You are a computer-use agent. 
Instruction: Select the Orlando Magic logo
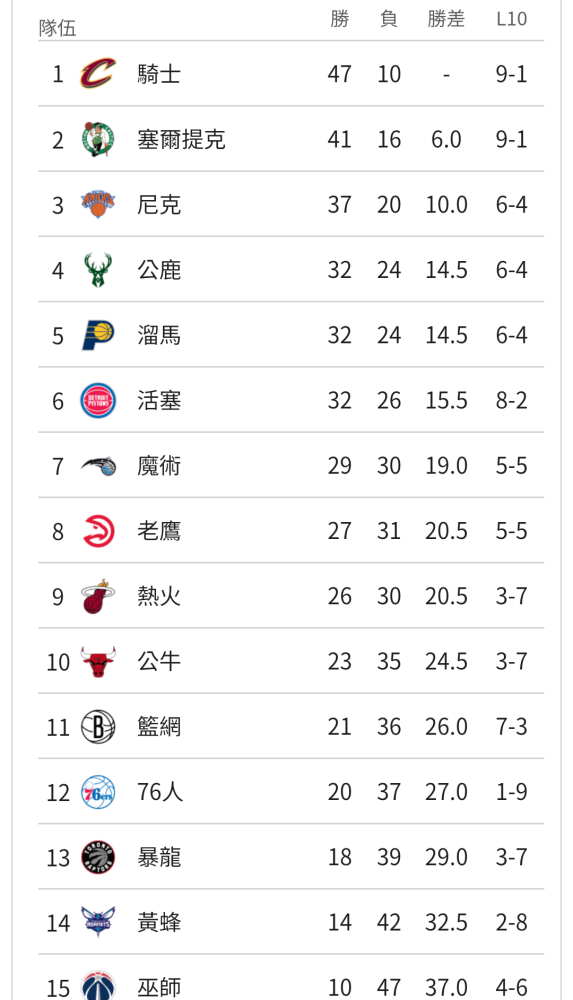click(98, 466)
